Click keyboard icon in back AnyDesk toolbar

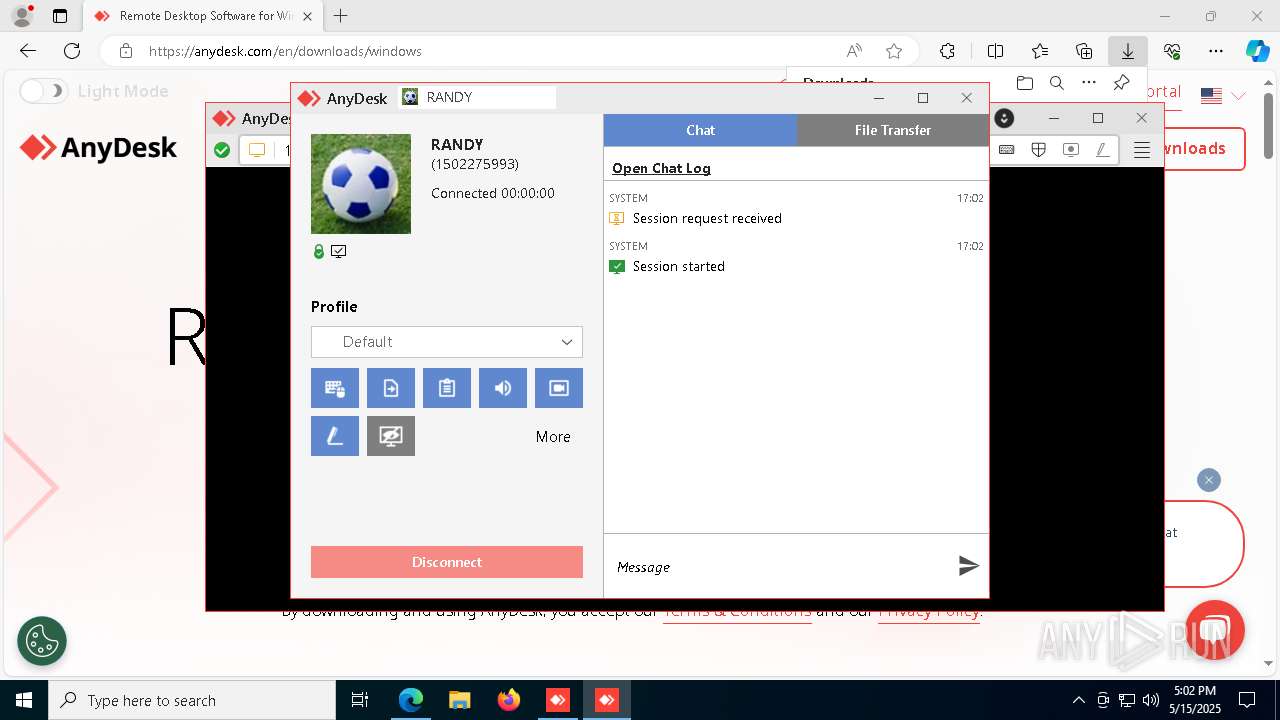1007,150
